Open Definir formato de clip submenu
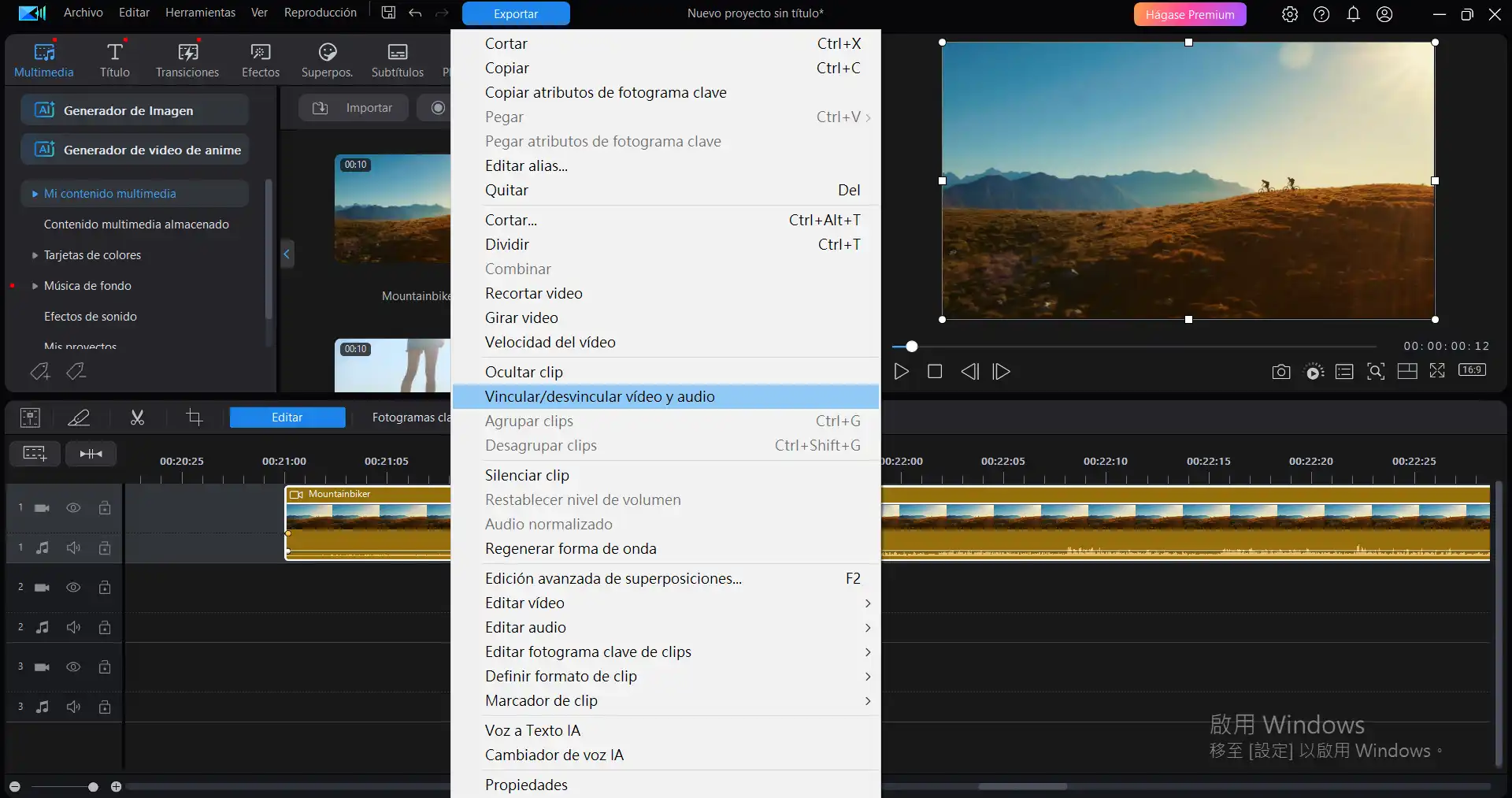This screenshot has width=1512, height=798. pos(666,677)
